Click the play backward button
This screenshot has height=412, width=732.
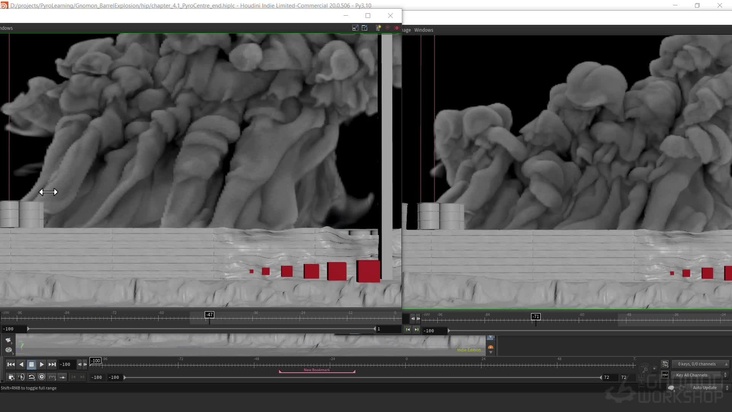click(21, 365)
